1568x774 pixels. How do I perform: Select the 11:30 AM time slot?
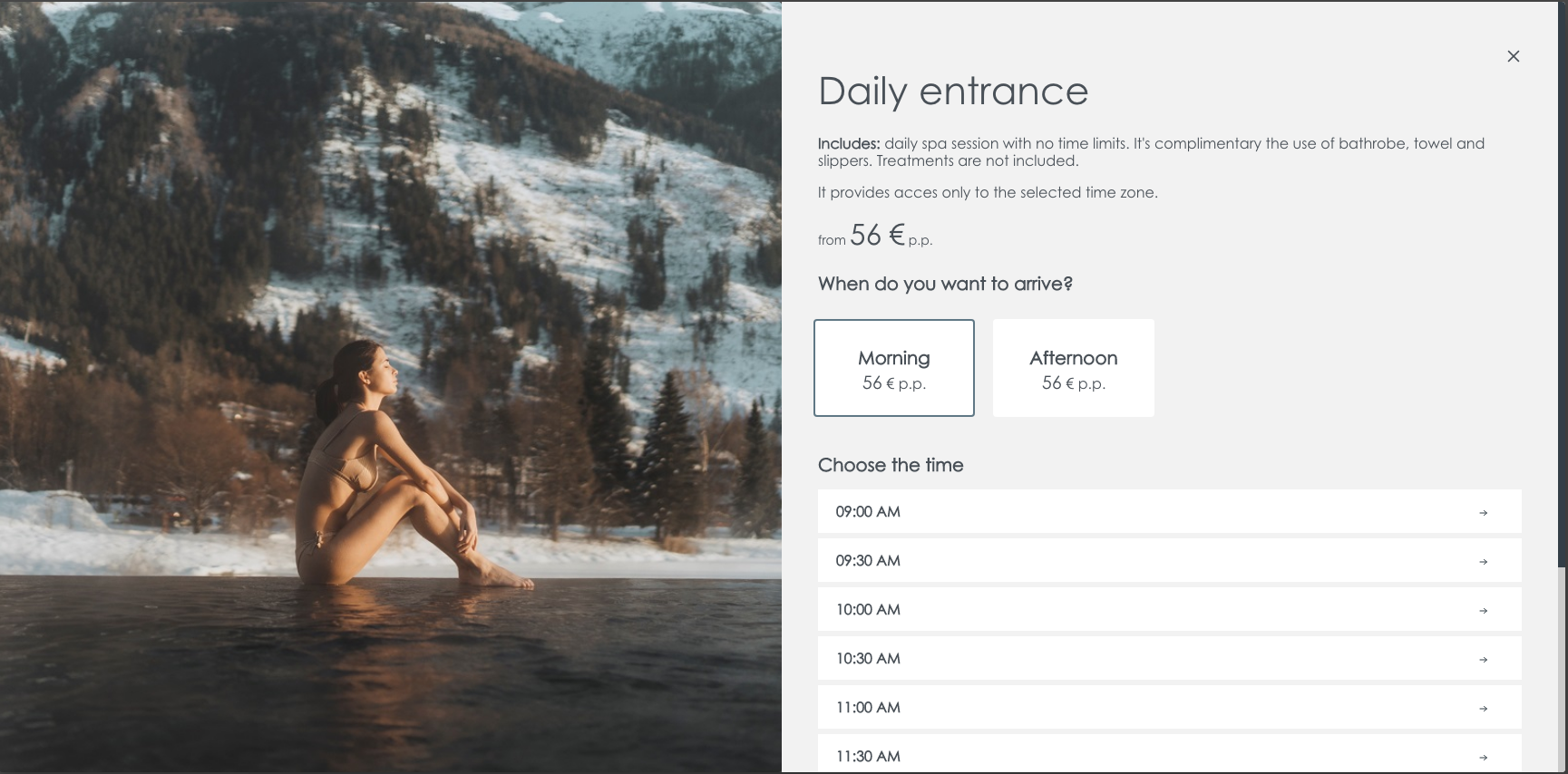point(1170,753)
